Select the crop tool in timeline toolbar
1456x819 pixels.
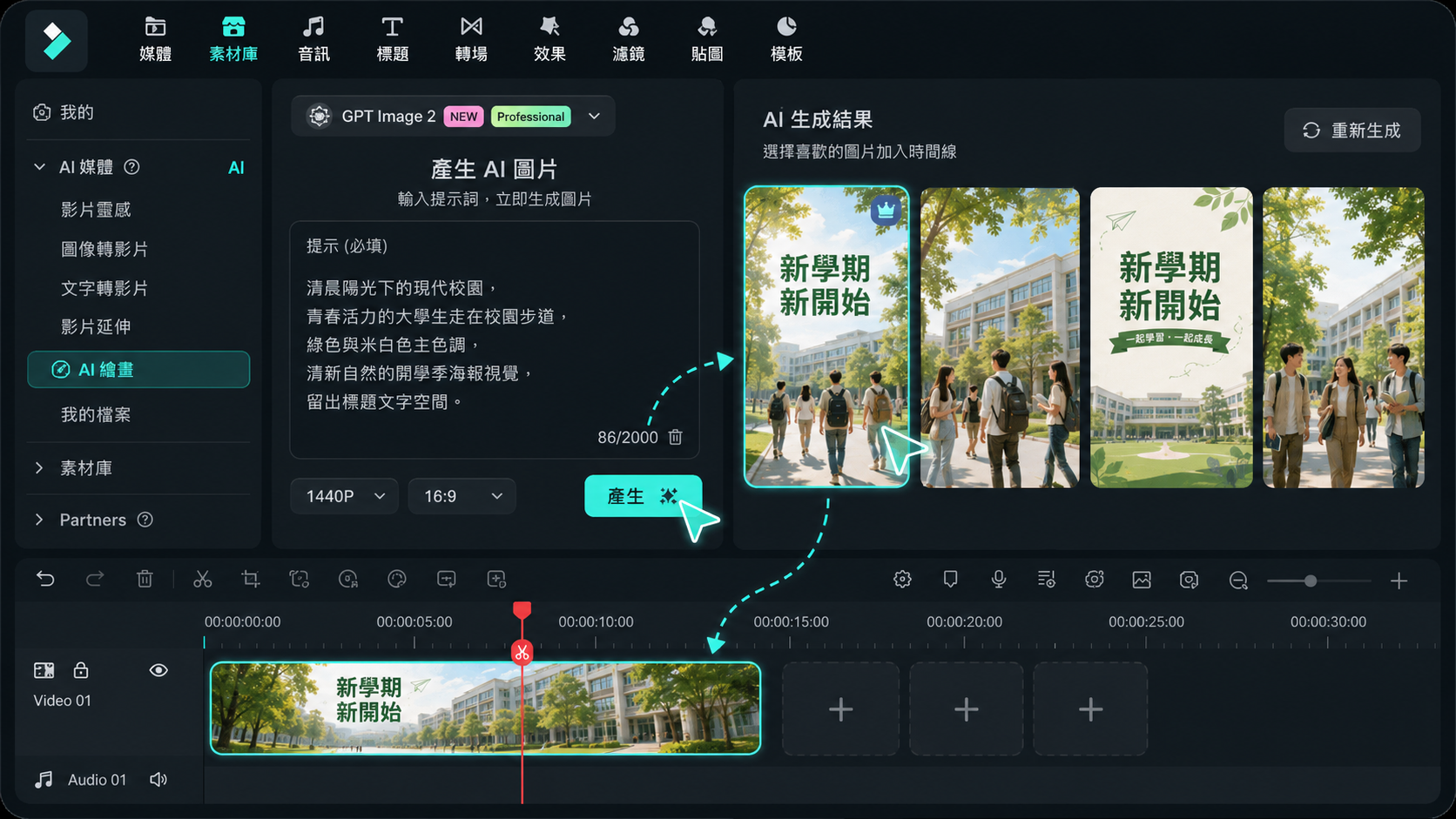[x=251, y=579]
